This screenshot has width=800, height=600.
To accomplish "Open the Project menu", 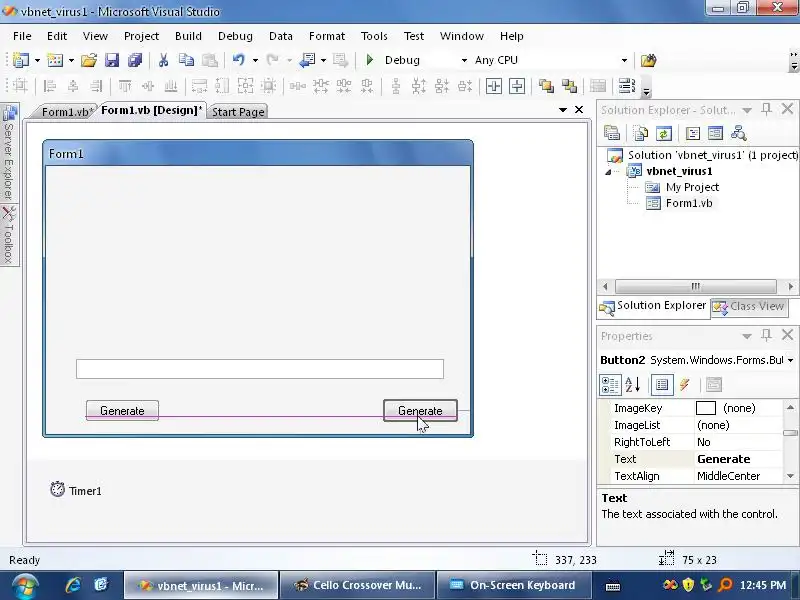I will tap(141, 36).
